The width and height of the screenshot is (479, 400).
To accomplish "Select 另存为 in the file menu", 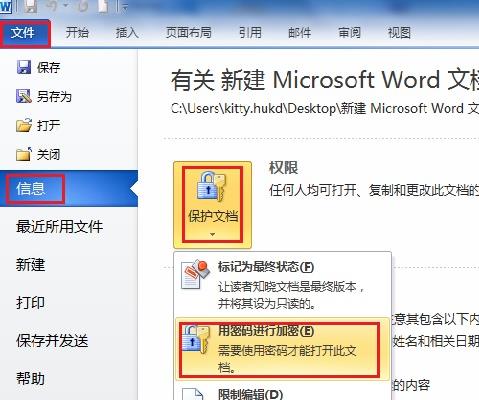I will (54, 97).
